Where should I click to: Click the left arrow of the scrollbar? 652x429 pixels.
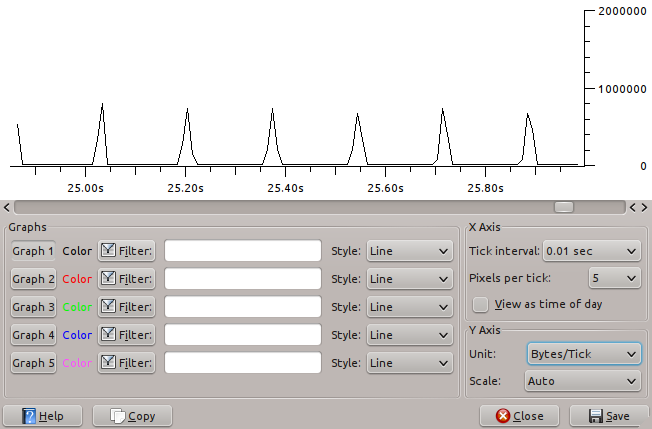pyautogui.click(x=7, y=207)
